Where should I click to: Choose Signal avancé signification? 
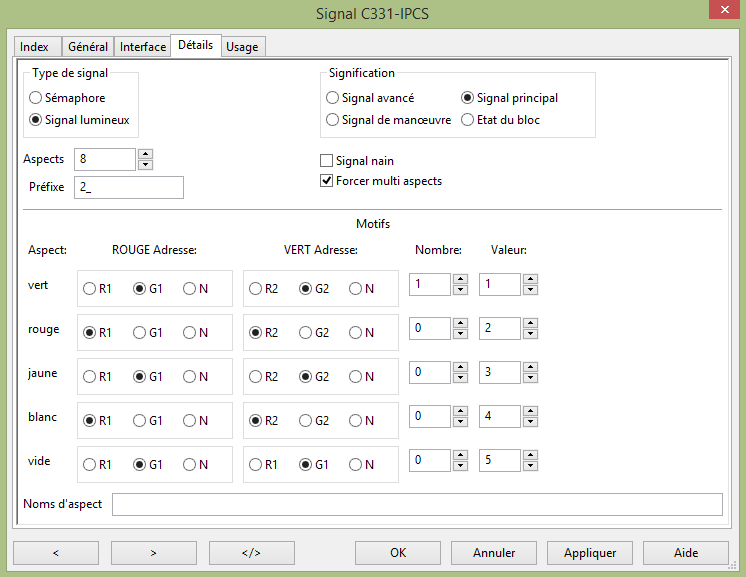333,98
